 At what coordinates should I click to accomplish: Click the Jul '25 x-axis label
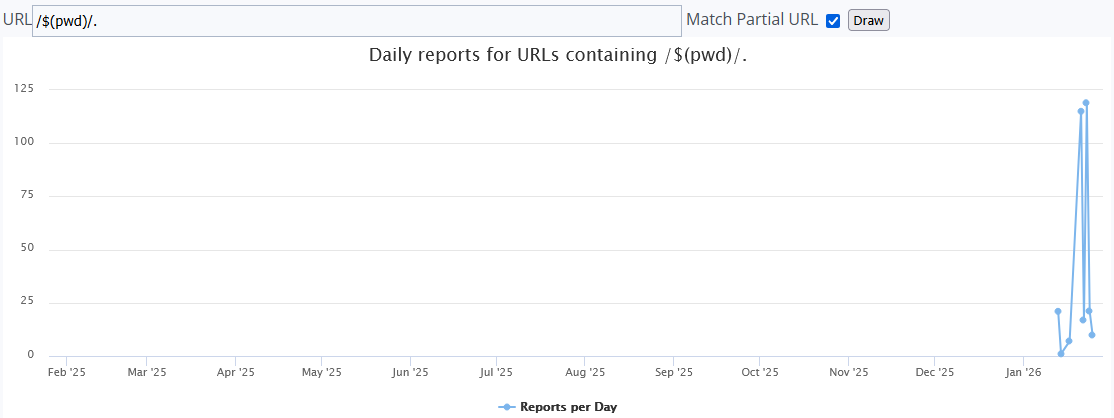[x=497, y=373]
